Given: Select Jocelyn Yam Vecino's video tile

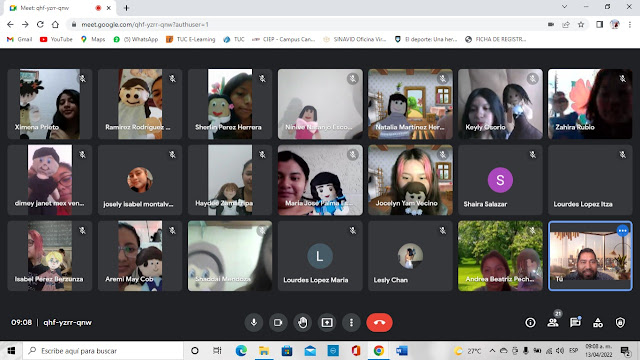Looking at the screenshot, I should coord(410,180).
